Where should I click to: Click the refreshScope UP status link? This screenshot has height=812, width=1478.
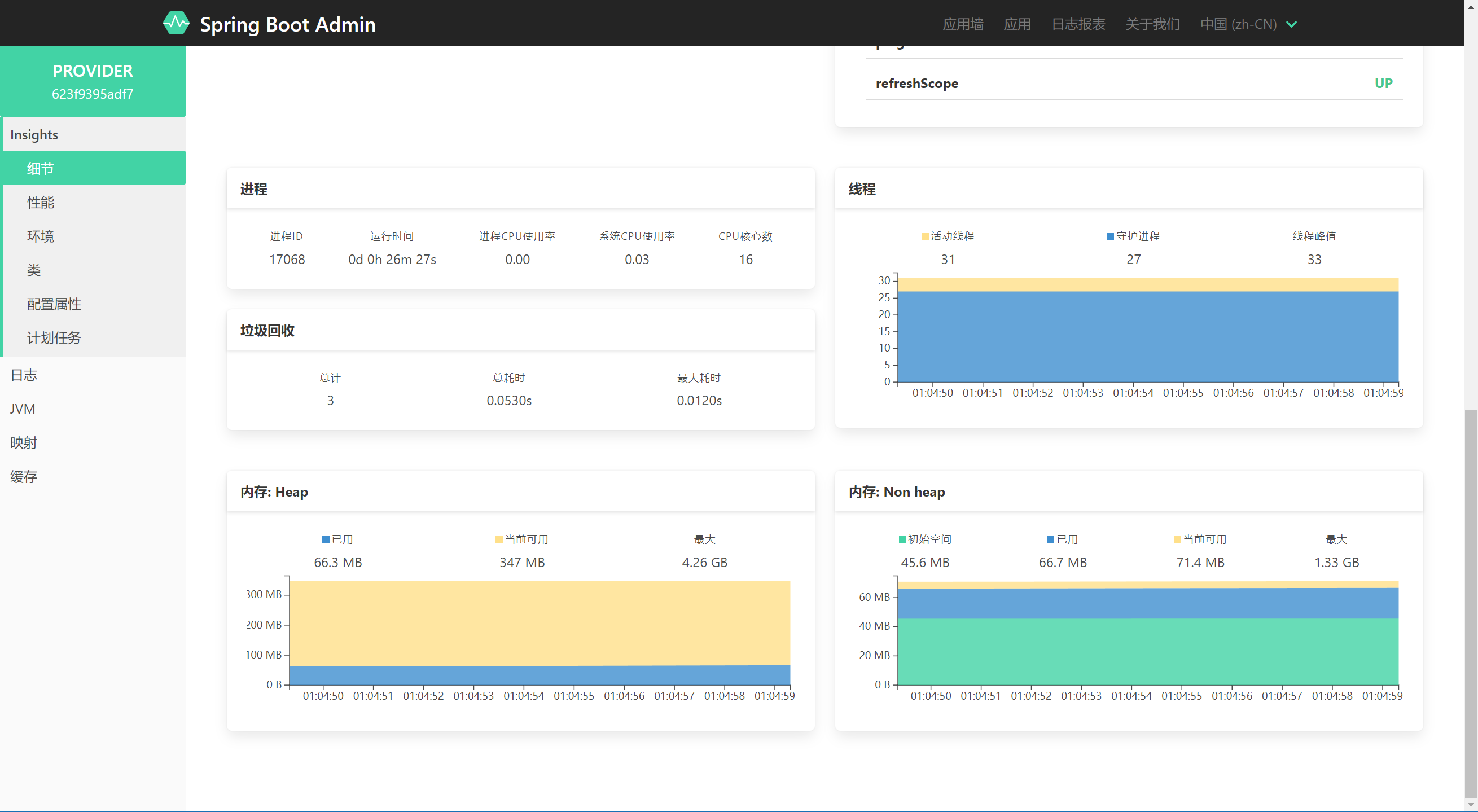click(1384, 82)
